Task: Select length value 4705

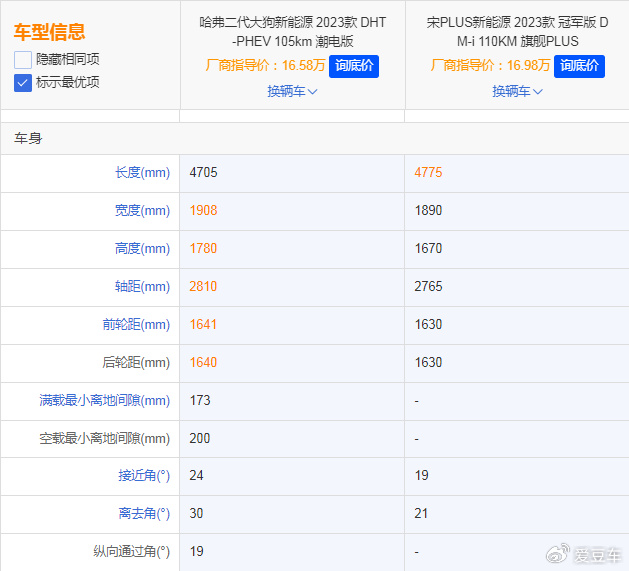Action: click(203, 173)
